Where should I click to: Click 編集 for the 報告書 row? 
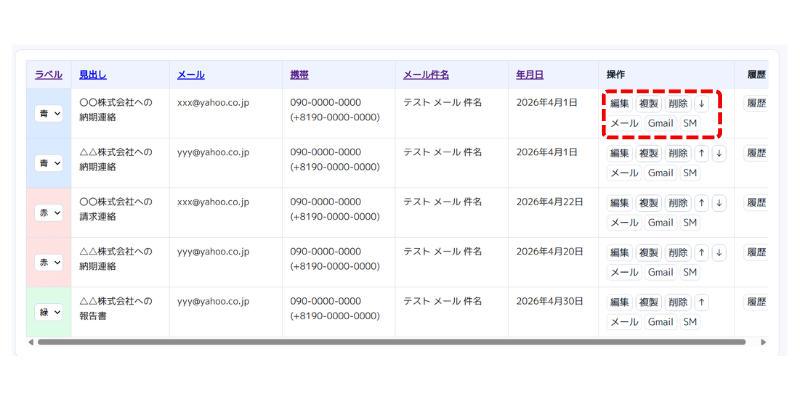tap(619, 302)
